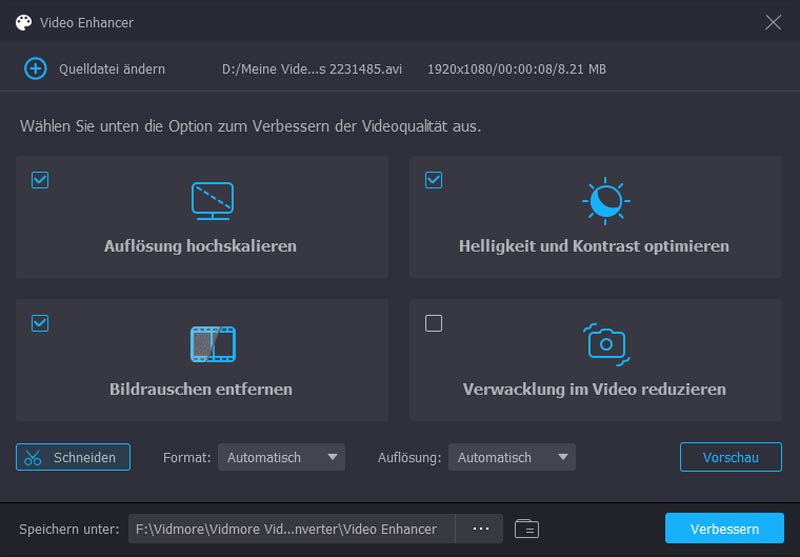
Task: Click the film strip noise removal icon
Action: (x=213, y=344)
